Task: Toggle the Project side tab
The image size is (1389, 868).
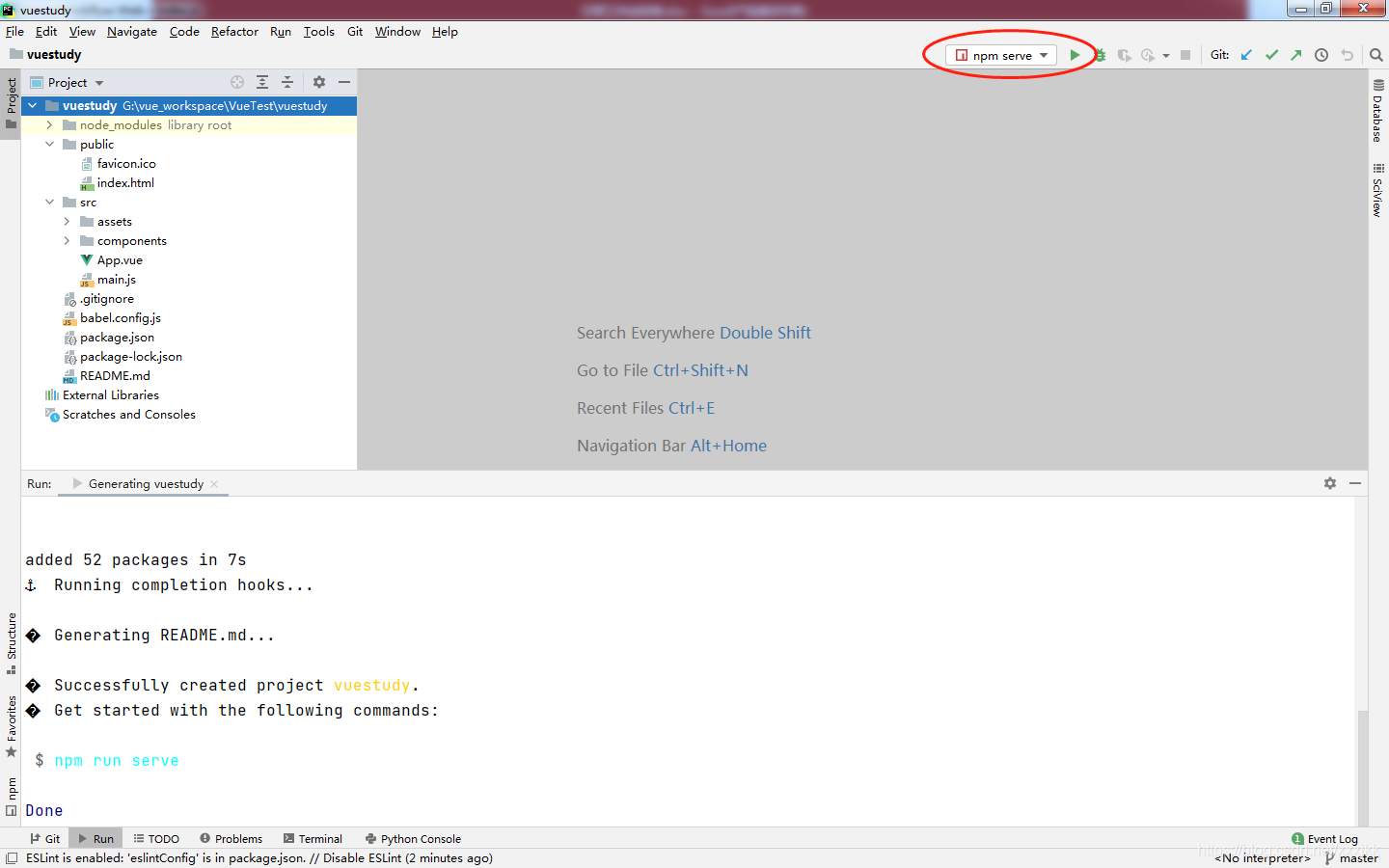Action: 11,104
